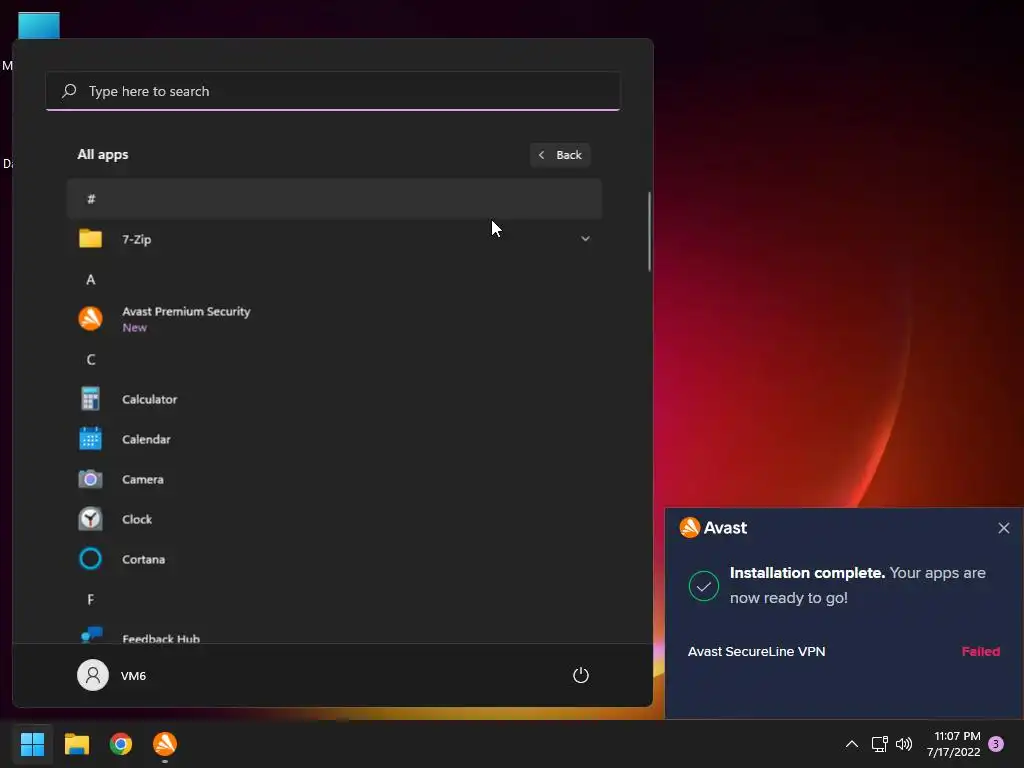
Task: Open Calendar from the list
Action: pos(334,439)
